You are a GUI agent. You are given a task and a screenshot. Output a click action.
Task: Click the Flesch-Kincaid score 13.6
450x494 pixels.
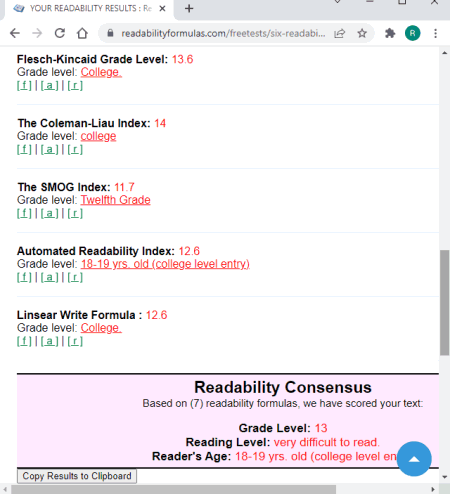[182, 59]
